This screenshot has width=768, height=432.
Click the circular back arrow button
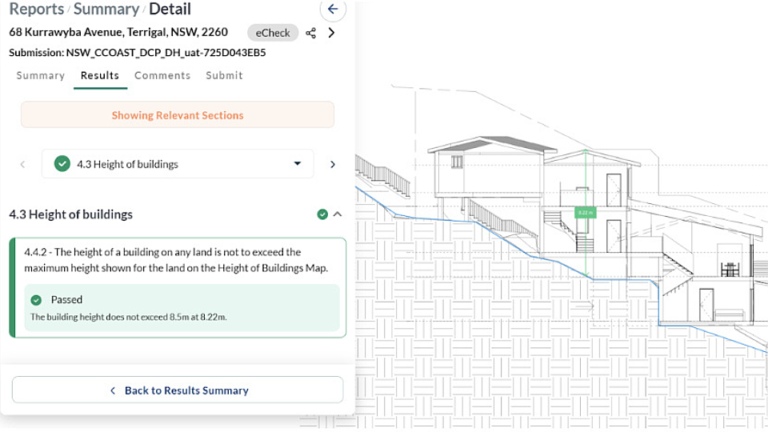pos(333,9)
